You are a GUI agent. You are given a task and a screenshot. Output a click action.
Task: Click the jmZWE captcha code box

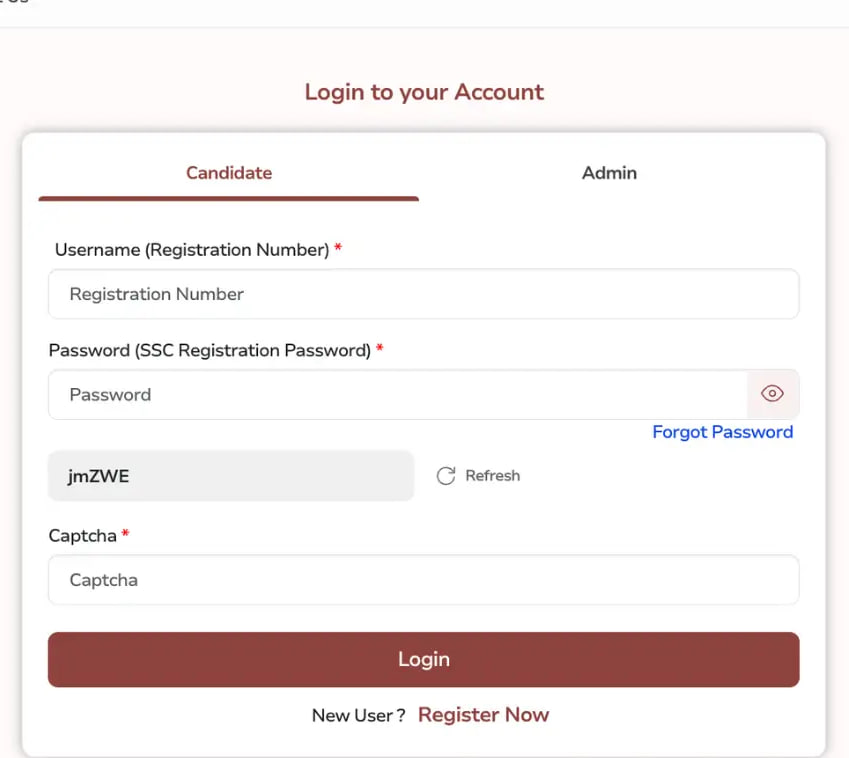click(230, 476)
